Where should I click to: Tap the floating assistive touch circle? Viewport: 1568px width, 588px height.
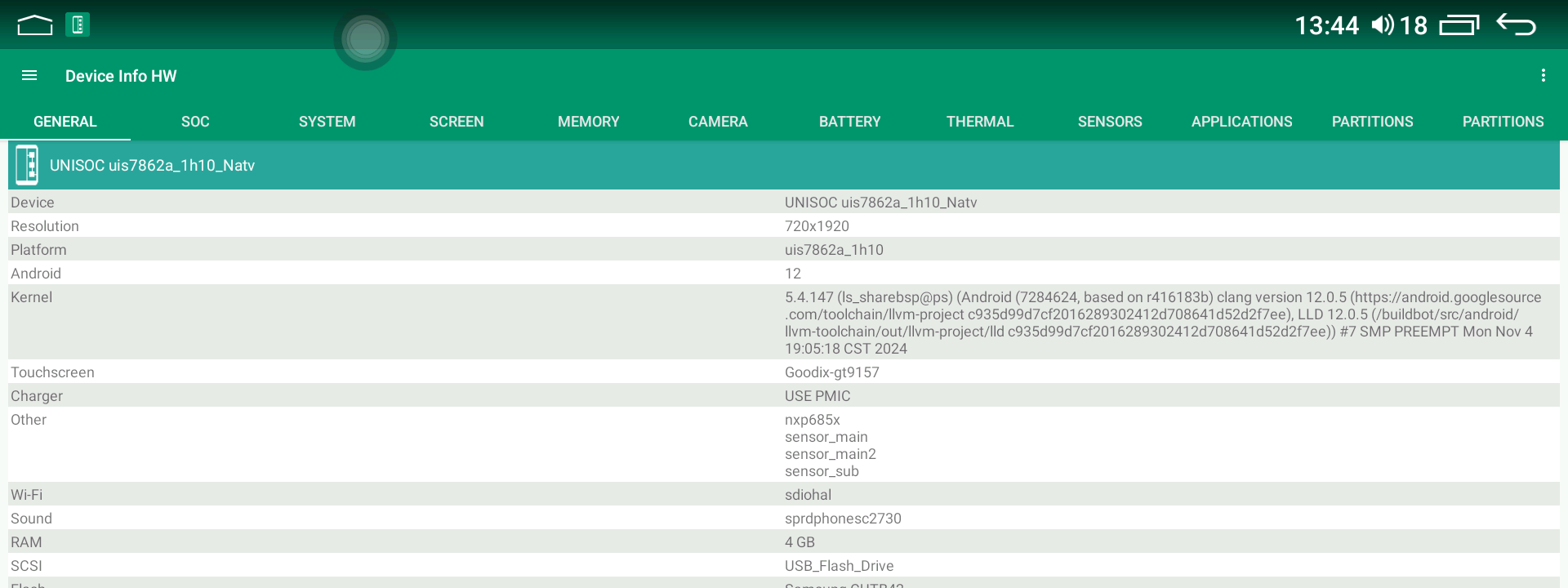tap(365, 39)
